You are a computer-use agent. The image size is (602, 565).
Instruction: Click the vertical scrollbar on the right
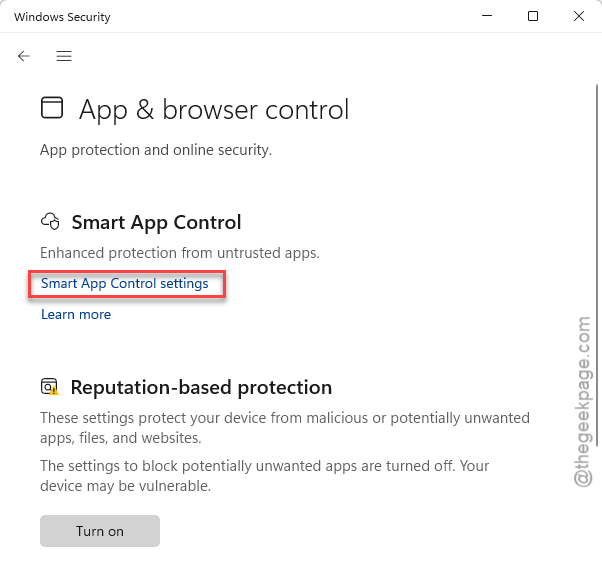[597, 265]
